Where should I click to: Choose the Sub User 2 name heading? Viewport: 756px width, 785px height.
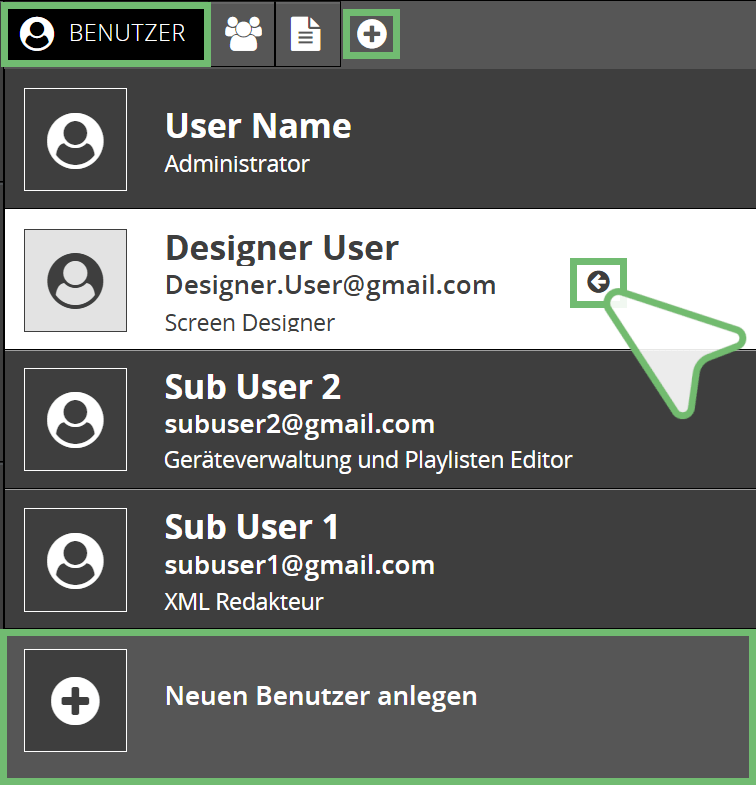click(x=252, y=386)
